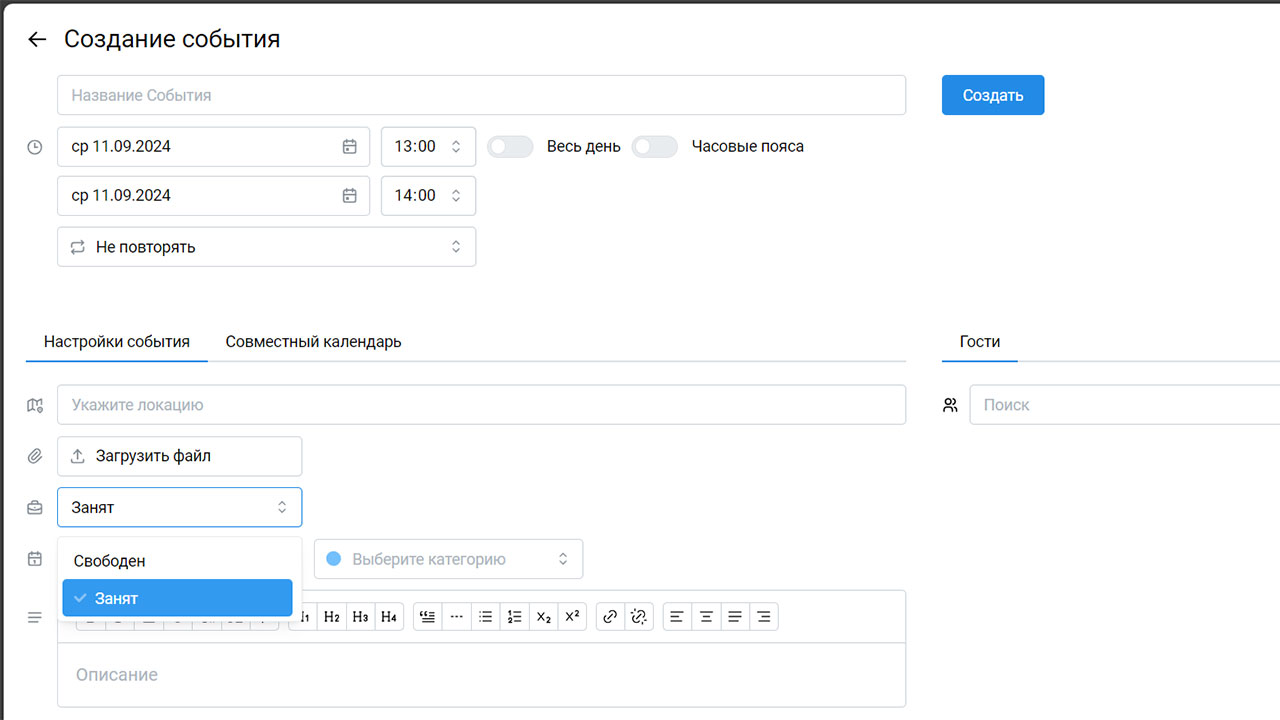The width and height of the screenshot is (1280, 720).
Task: Create a numbered list
Action: pos(515,617)
